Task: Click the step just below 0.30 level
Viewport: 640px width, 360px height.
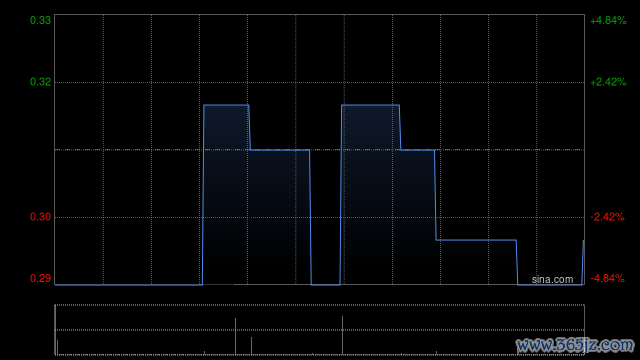Action: click(x=476, y=240)
